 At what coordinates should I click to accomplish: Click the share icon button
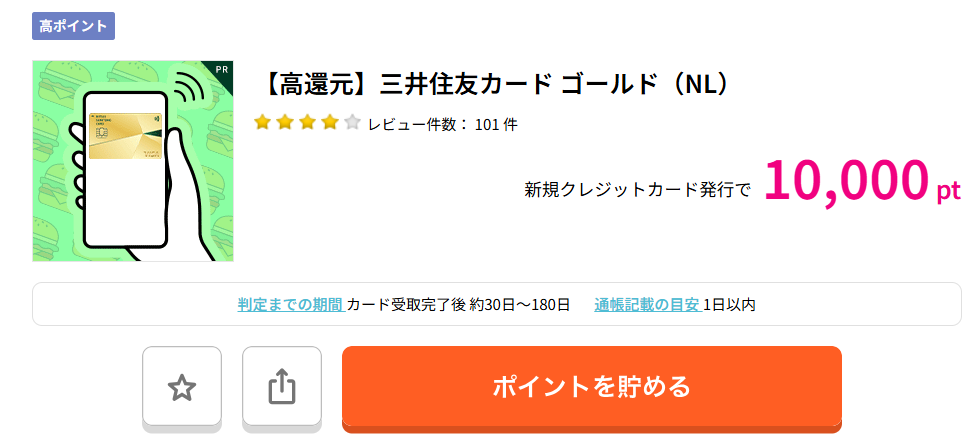click(x=282, y=386)
